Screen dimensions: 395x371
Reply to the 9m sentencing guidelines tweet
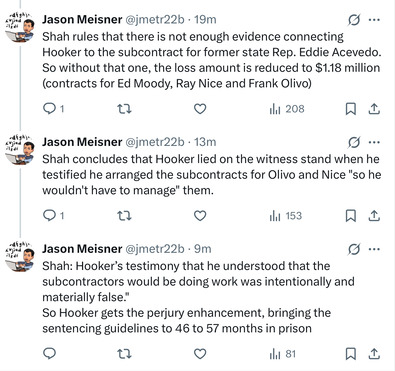(x=50, y=354)
